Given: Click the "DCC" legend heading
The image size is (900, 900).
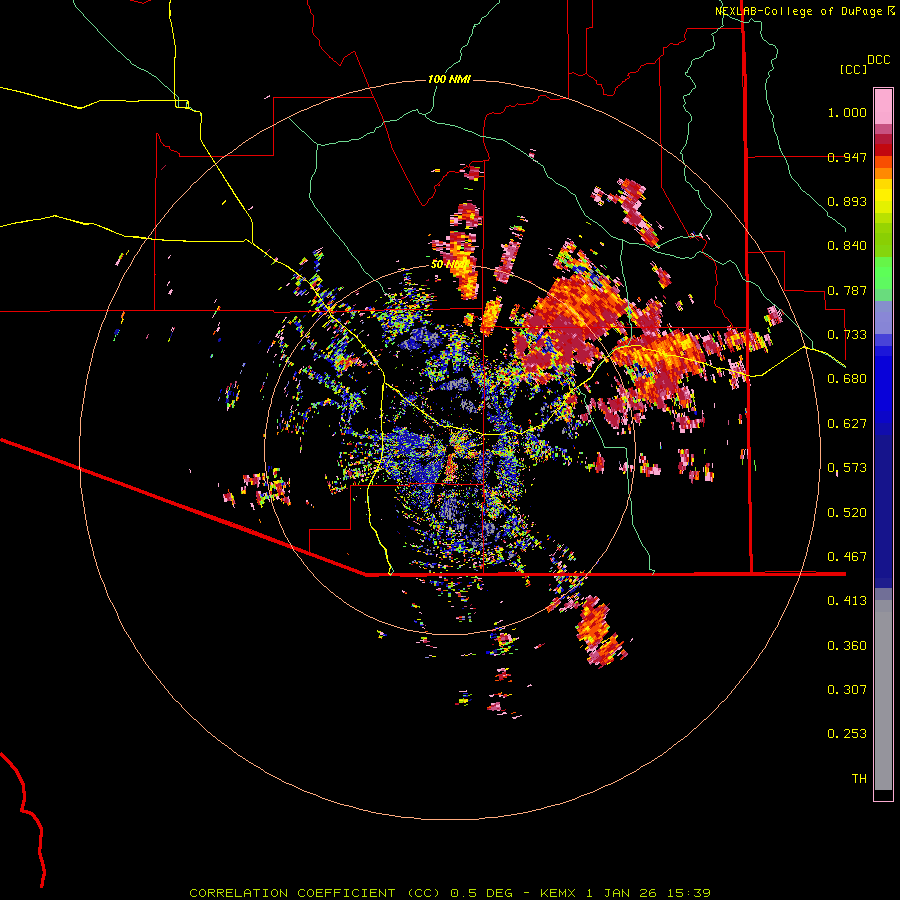Looking at the screenshot, I should 879,60.
